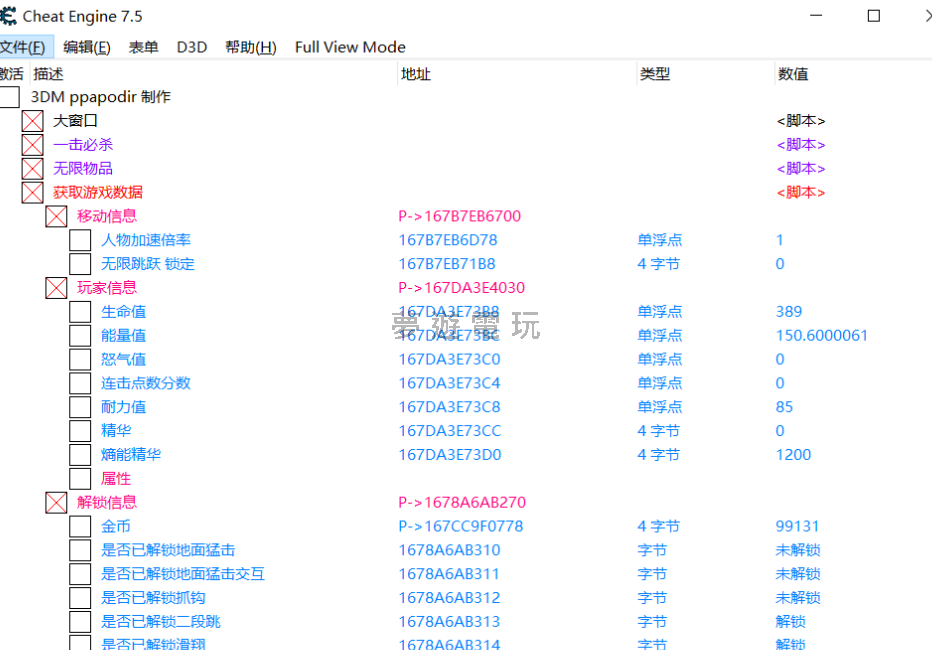Viewport: 932px width, 650px height.
Task: Select the 熵能精华 entry description
Action: (131, 455)
